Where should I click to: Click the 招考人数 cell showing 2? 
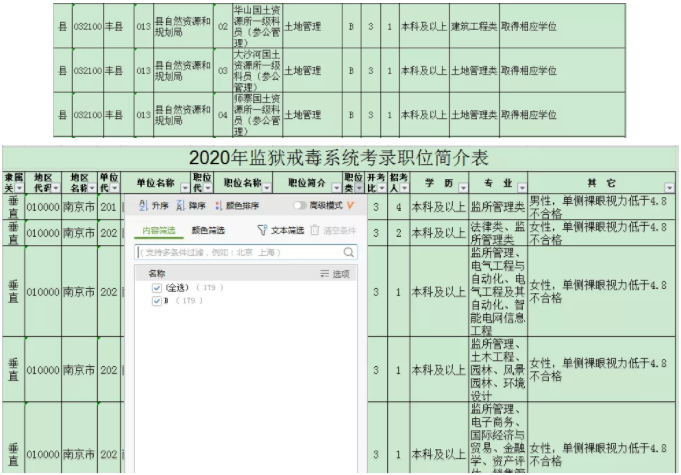pyautogui.click(x=398, y=233)
